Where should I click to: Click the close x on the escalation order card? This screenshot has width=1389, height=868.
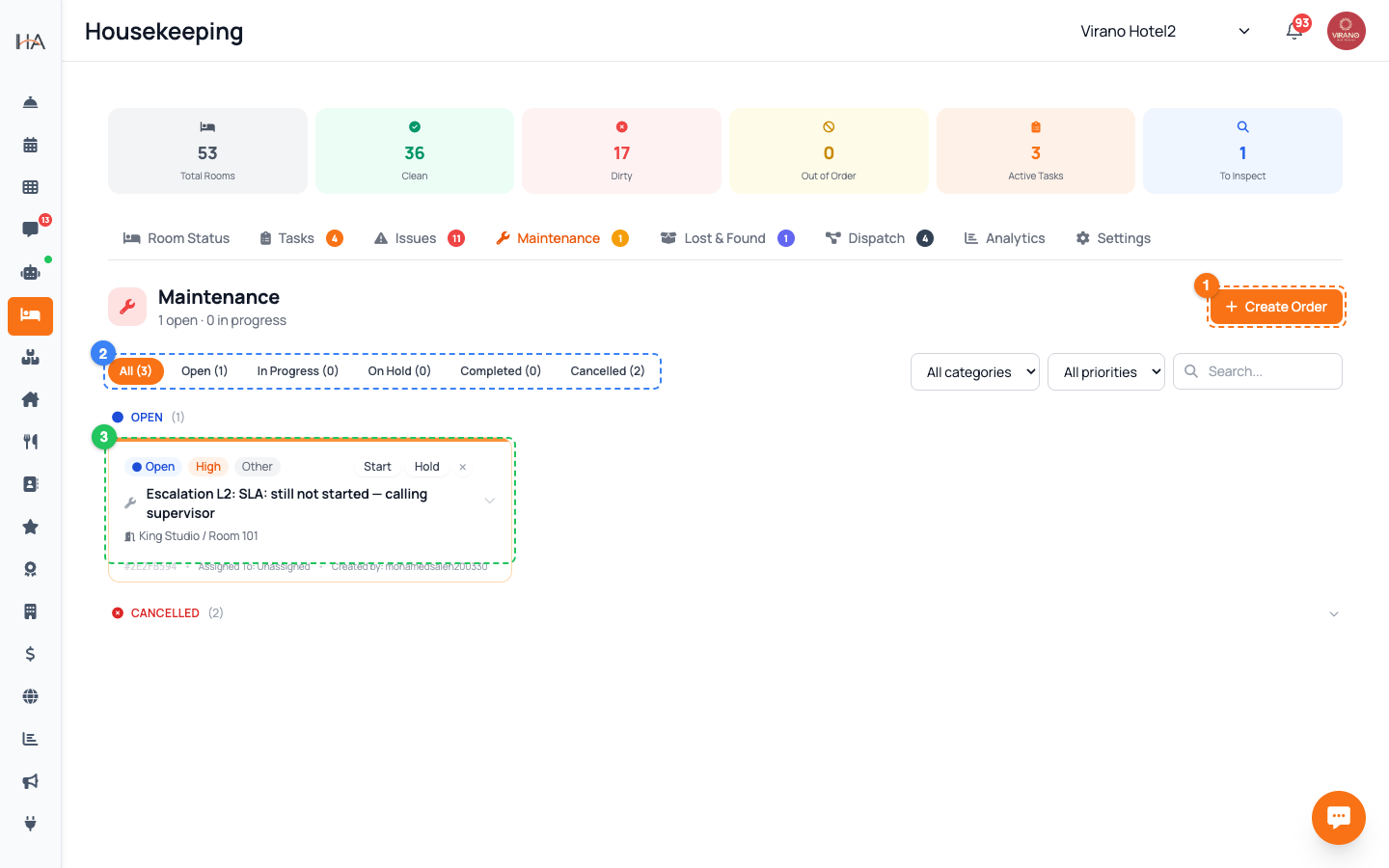pos(463,467)
